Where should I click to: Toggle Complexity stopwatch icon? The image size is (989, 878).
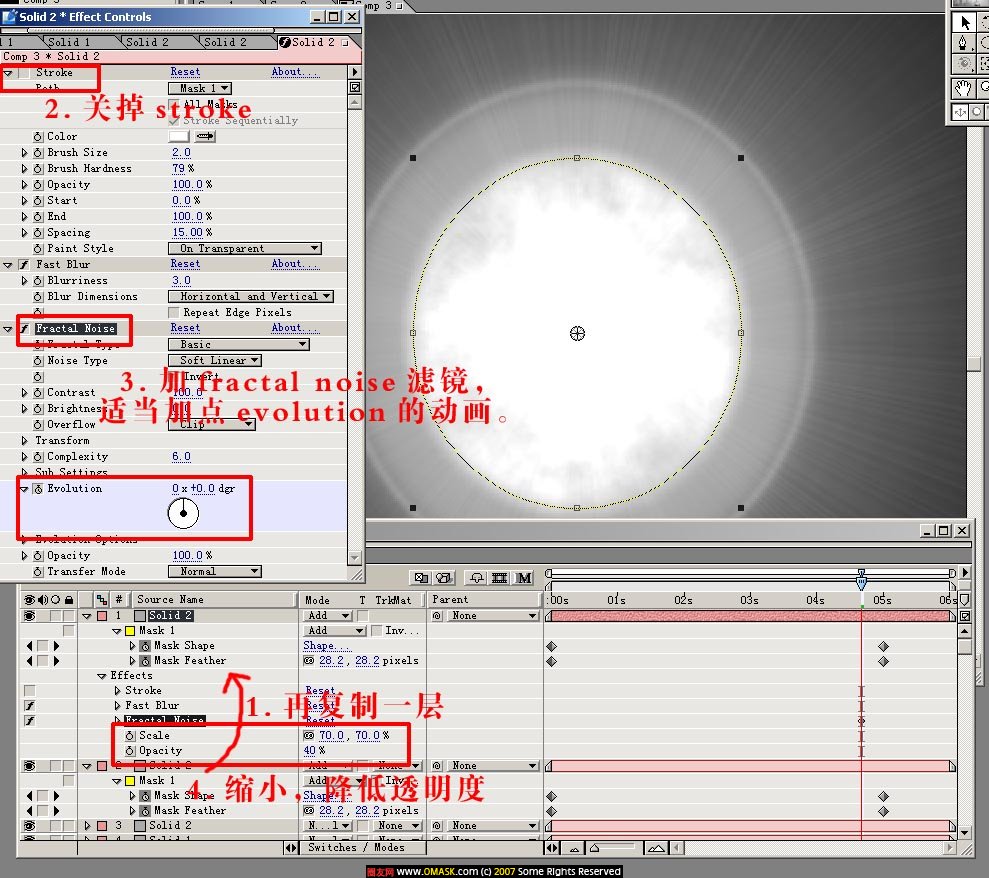(x=38, y=457)
